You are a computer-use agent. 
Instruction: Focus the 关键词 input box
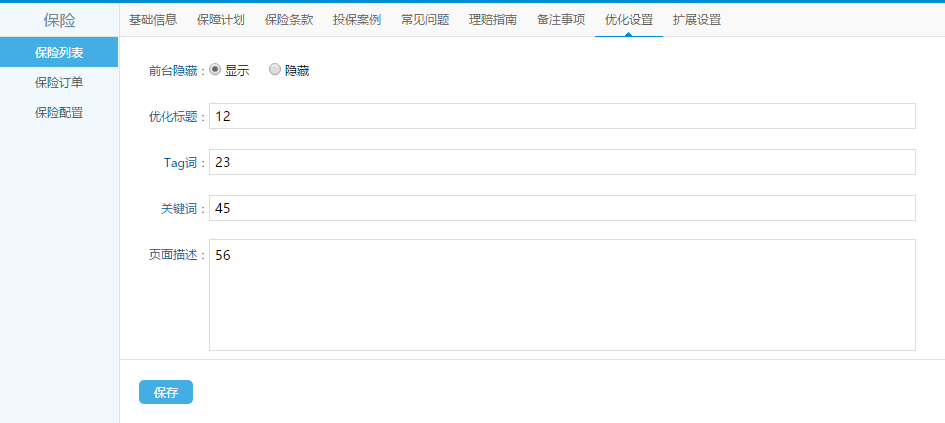(x=562, y=208)
